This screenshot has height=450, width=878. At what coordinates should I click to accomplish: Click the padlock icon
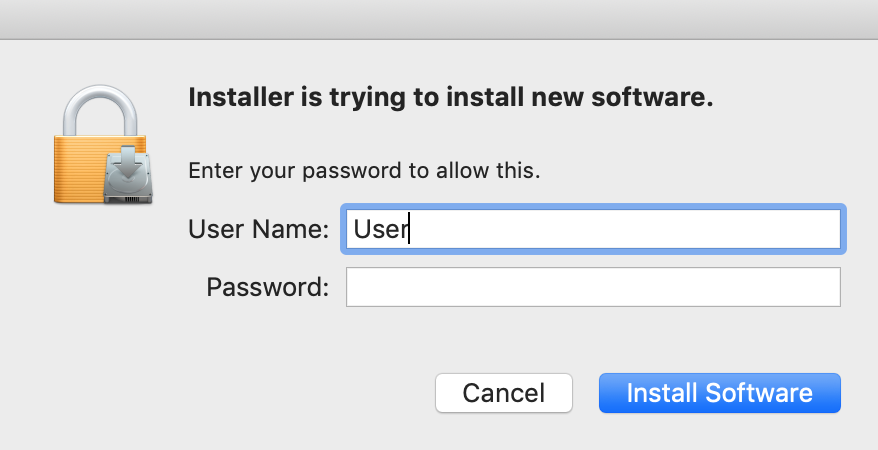point(101,145)
